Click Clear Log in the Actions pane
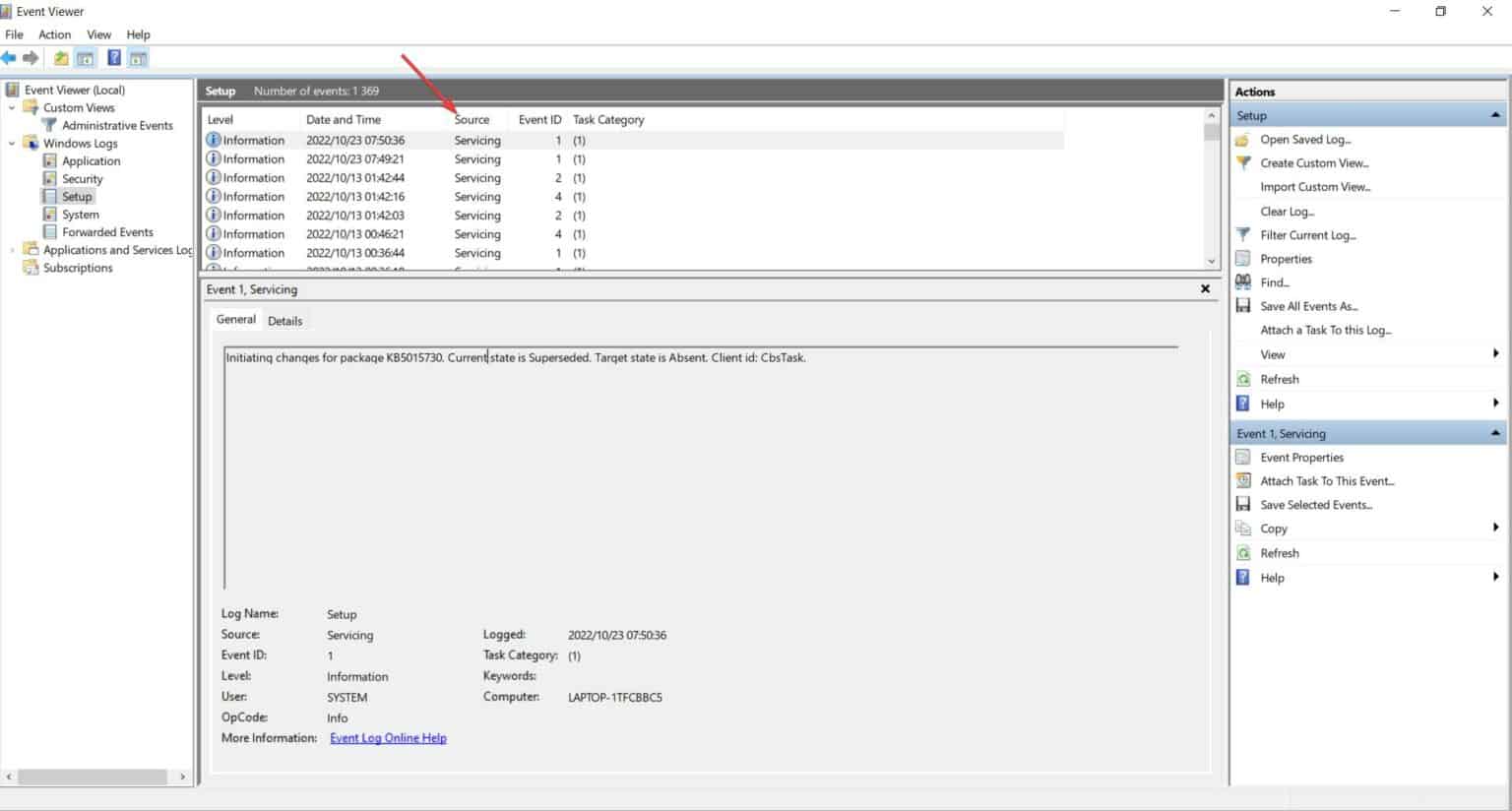 tap(1287, 211)
